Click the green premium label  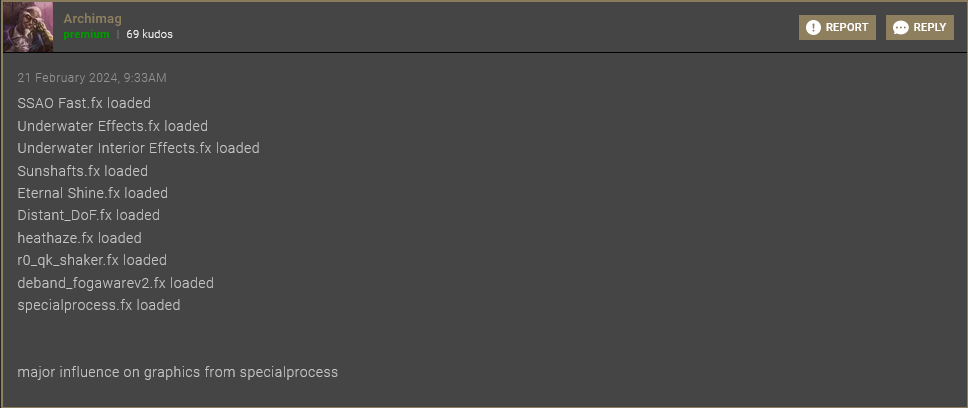[86, 35]
